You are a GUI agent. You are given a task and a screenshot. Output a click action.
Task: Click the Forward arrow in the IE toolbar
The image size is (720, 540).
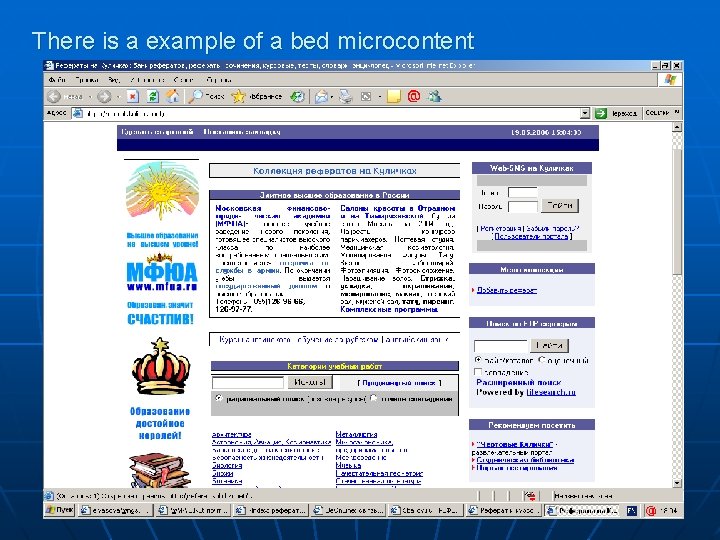tap(104, 96)
